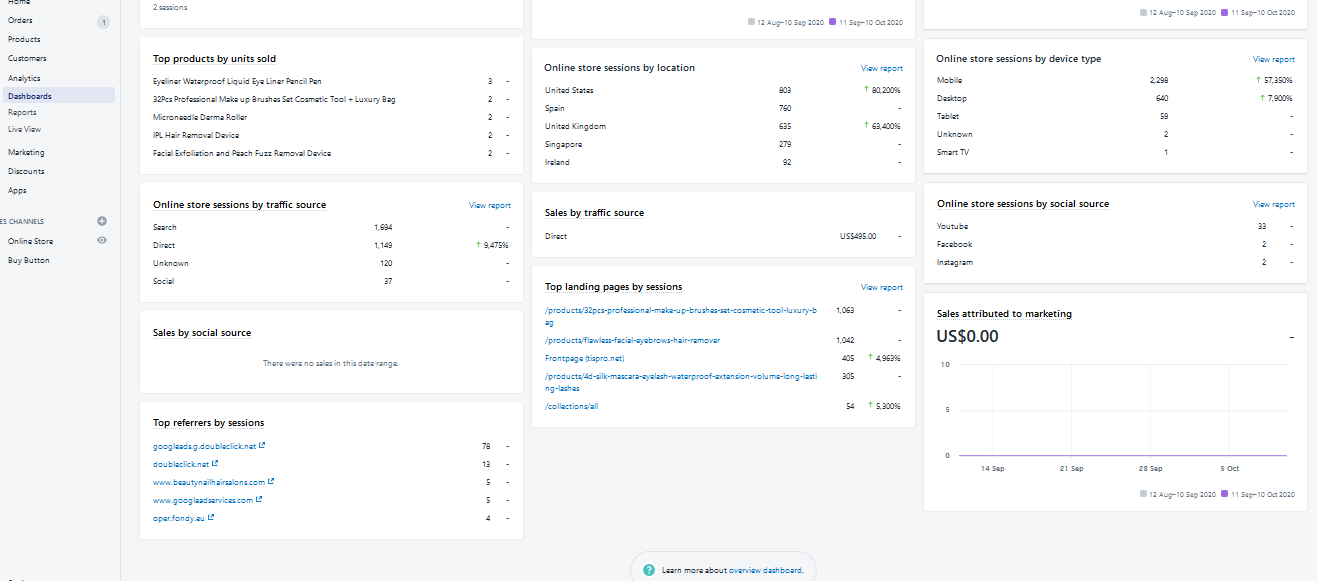View report for sessions by device type
1317x581 pixels.
(1273, 59)
